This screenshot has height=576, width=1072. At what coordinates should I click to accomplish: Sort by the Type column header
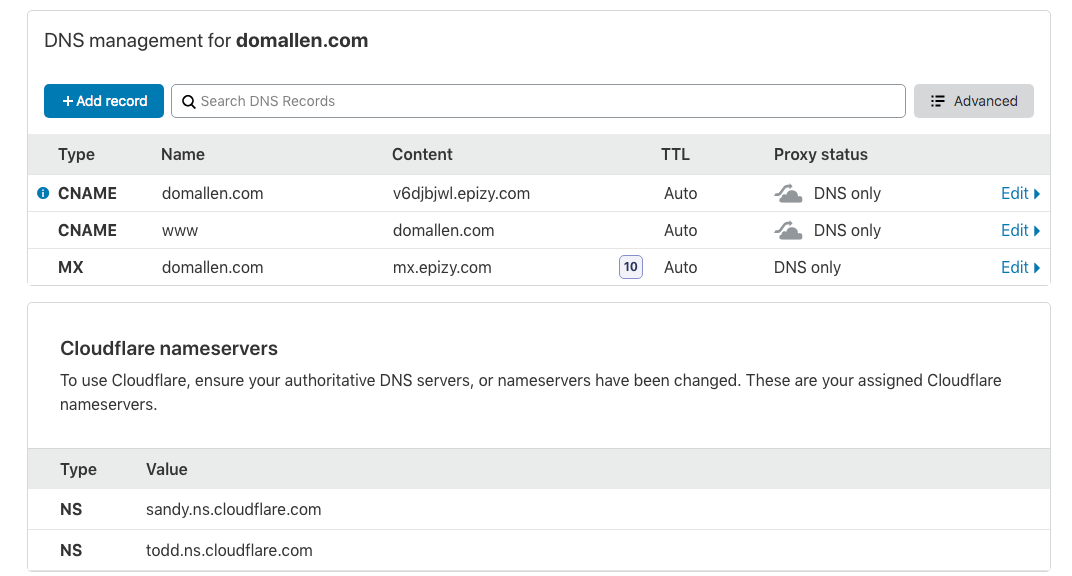[x=76, y=154]
